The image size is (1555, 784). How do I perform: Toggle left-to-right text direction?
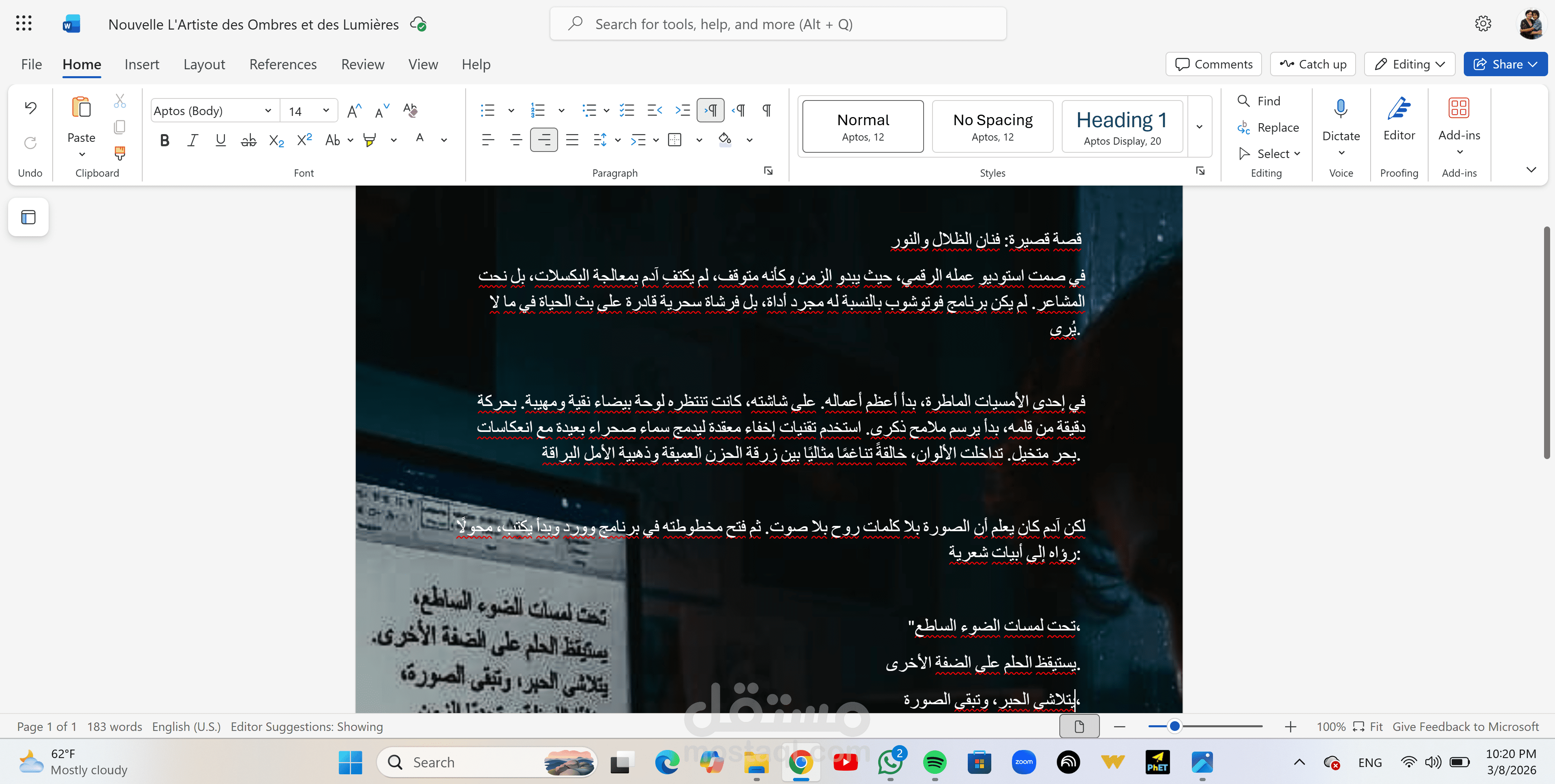710,111
